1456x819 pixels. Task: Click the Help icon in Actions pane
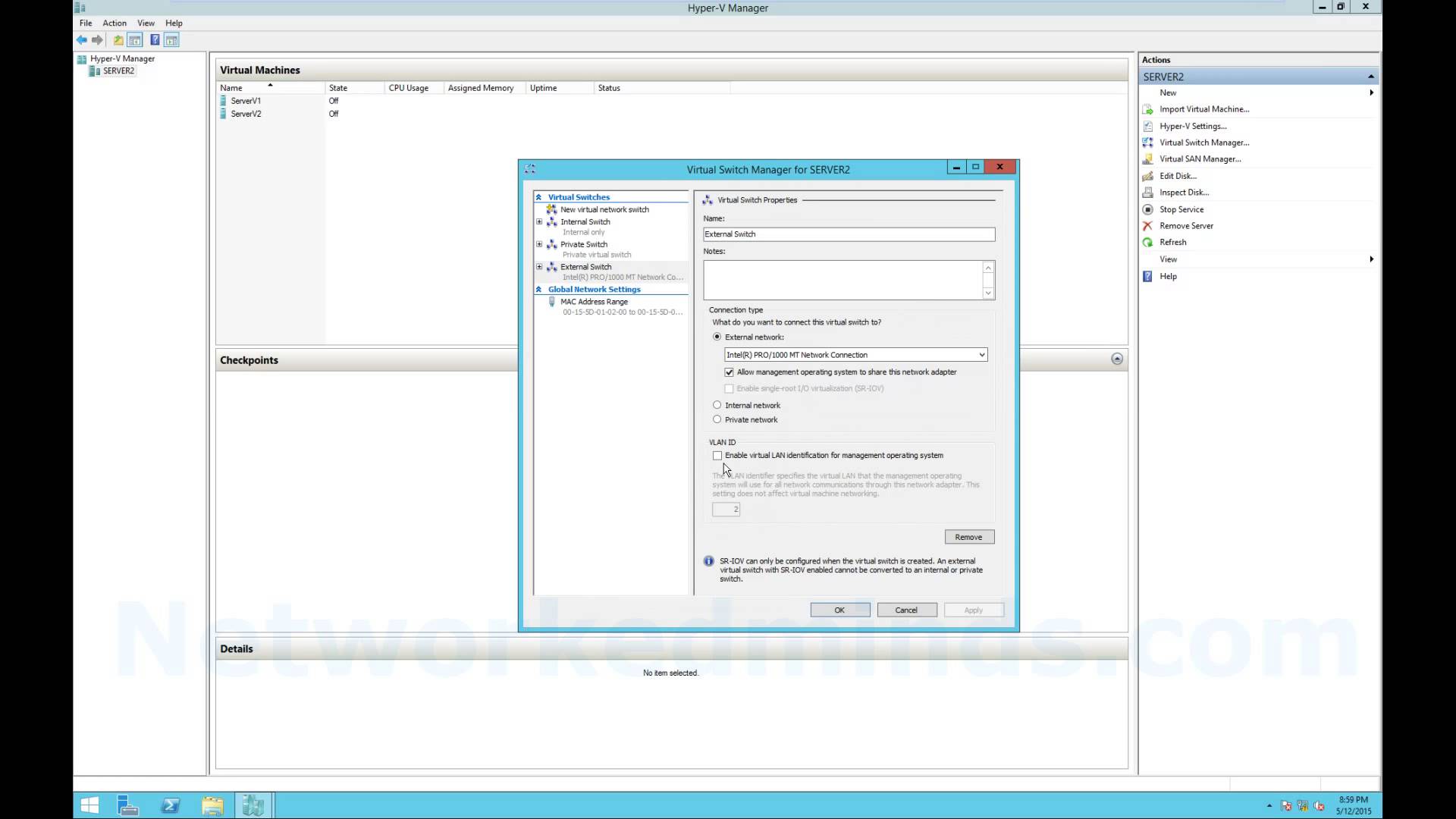point(1147,276)
